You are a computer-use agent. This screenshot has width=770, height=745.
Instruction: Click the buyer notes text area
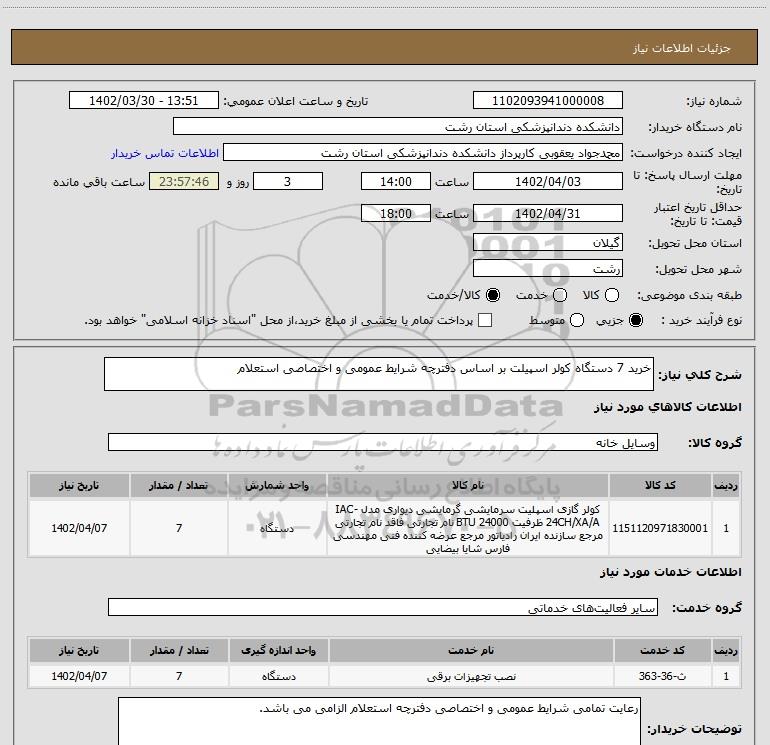coord(380,721)
